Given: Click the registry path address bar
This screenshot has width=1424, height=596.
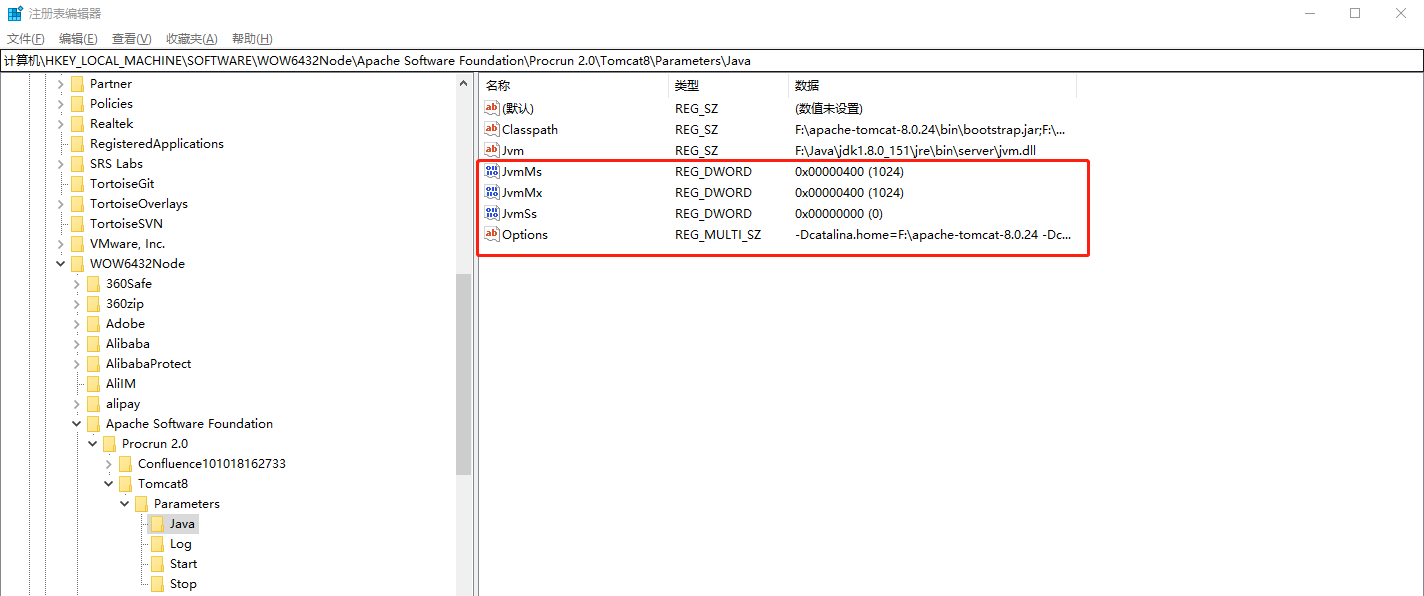Looking at the screenshot, I should (400, 60).
